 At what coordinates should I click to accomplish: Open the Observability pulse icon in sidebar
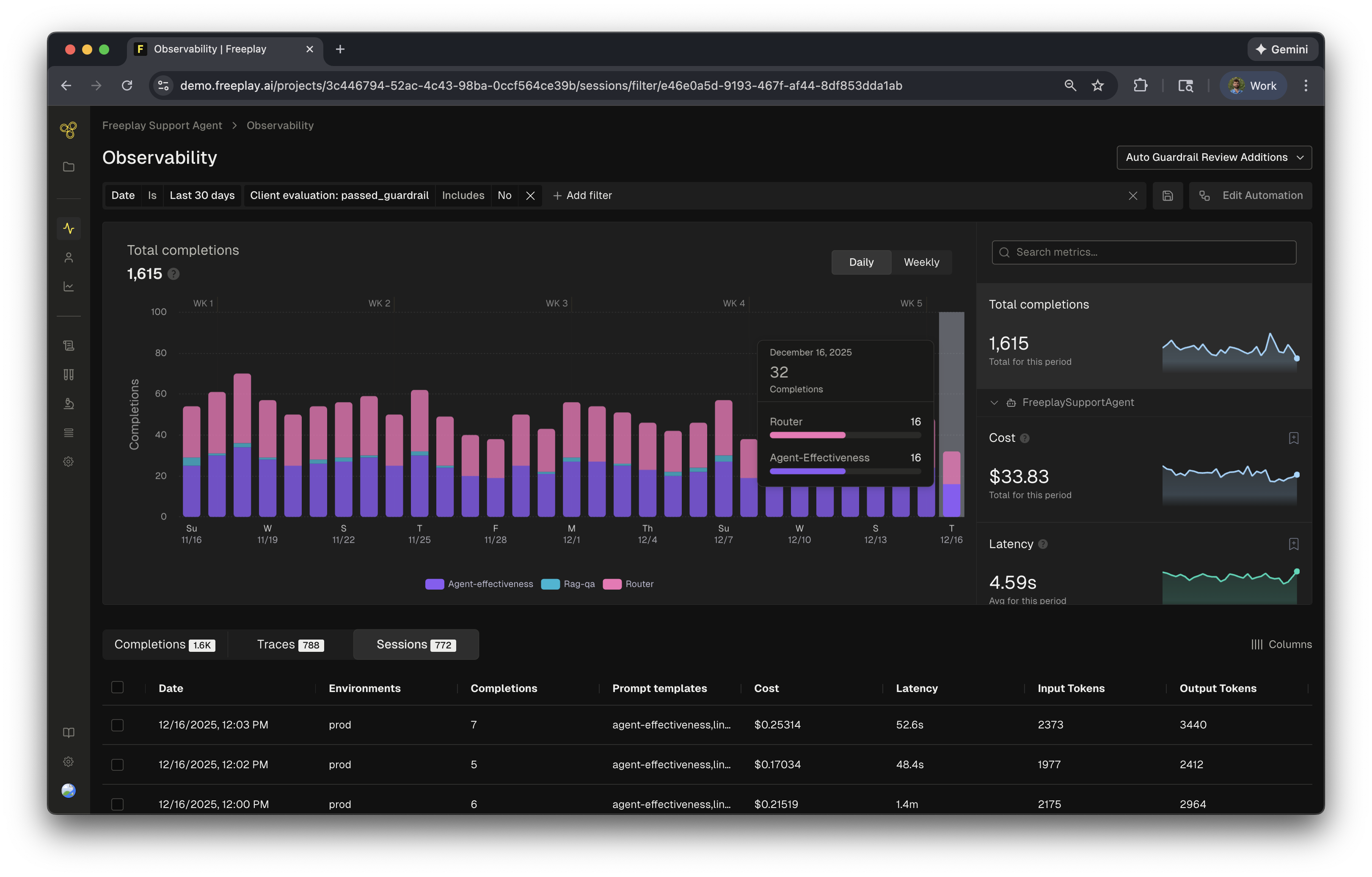tap(69, 229)
